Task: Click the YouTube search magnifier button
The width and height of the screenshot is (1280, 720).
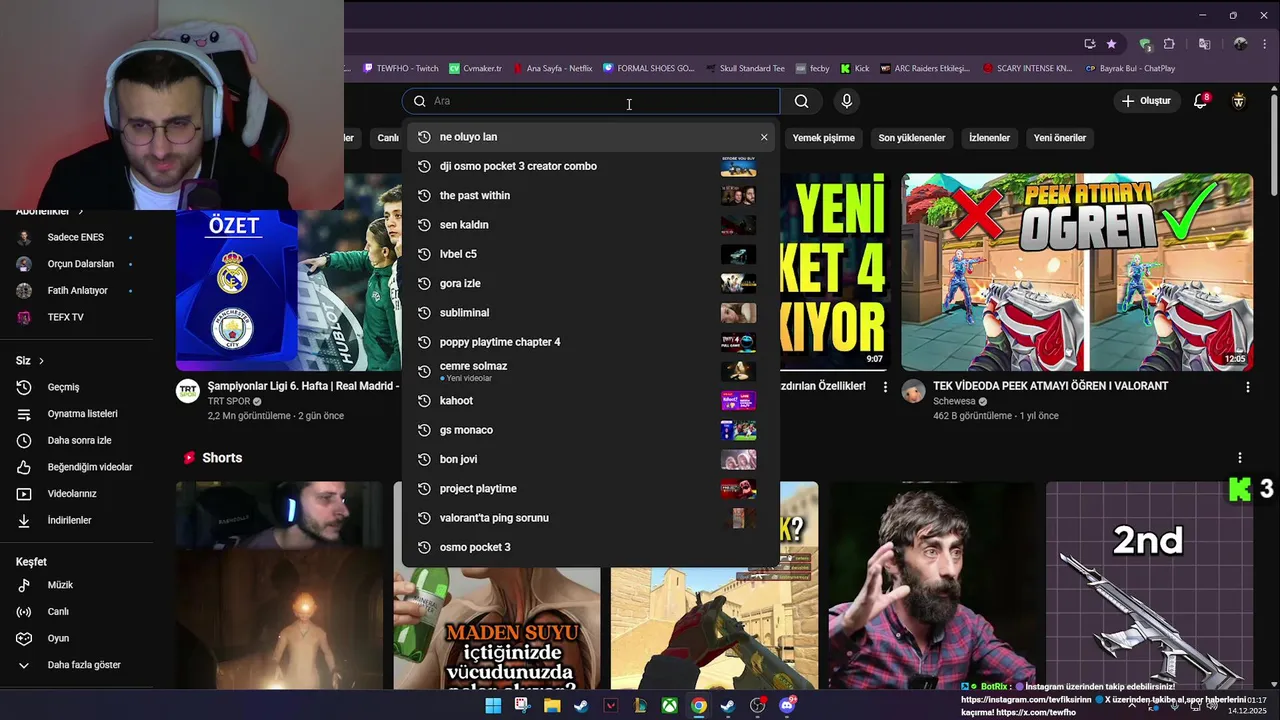Action: [801, 101]
